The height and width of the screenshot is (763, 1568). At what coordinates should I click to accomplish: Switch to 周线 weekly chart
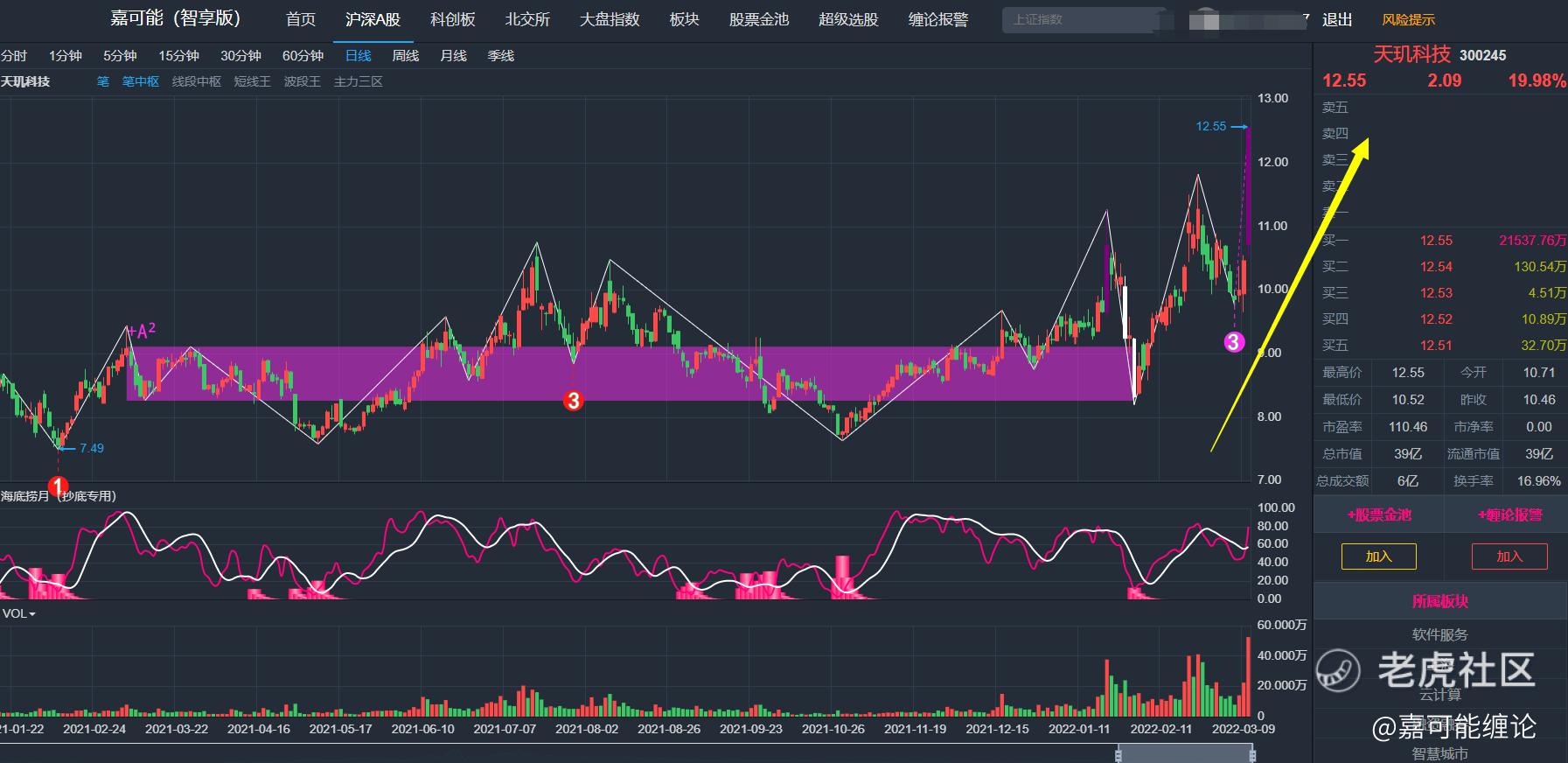coord(406,56)
